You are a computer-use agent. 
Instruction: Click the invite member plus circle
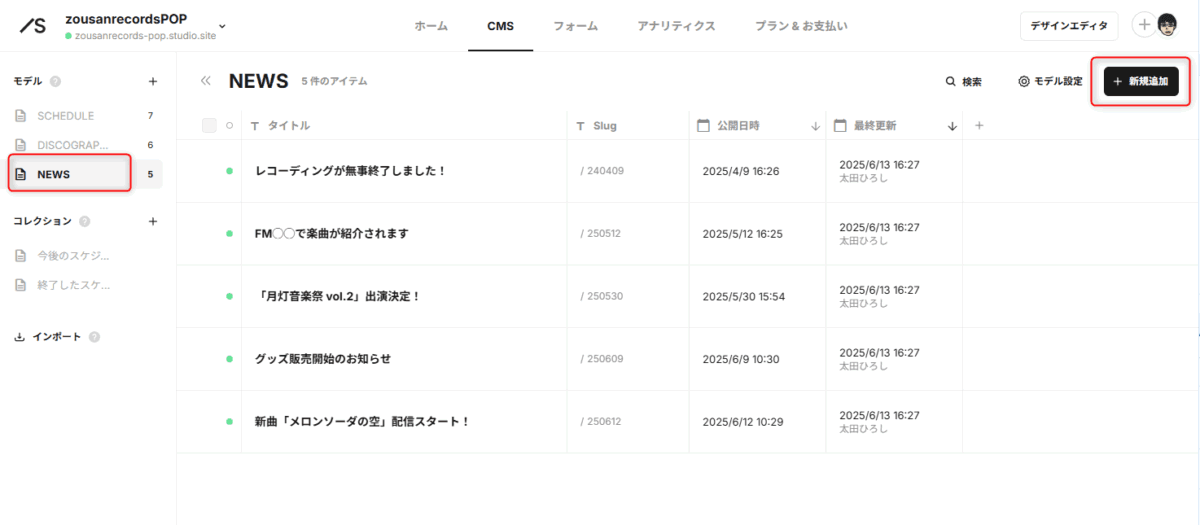coord(1144,25)
